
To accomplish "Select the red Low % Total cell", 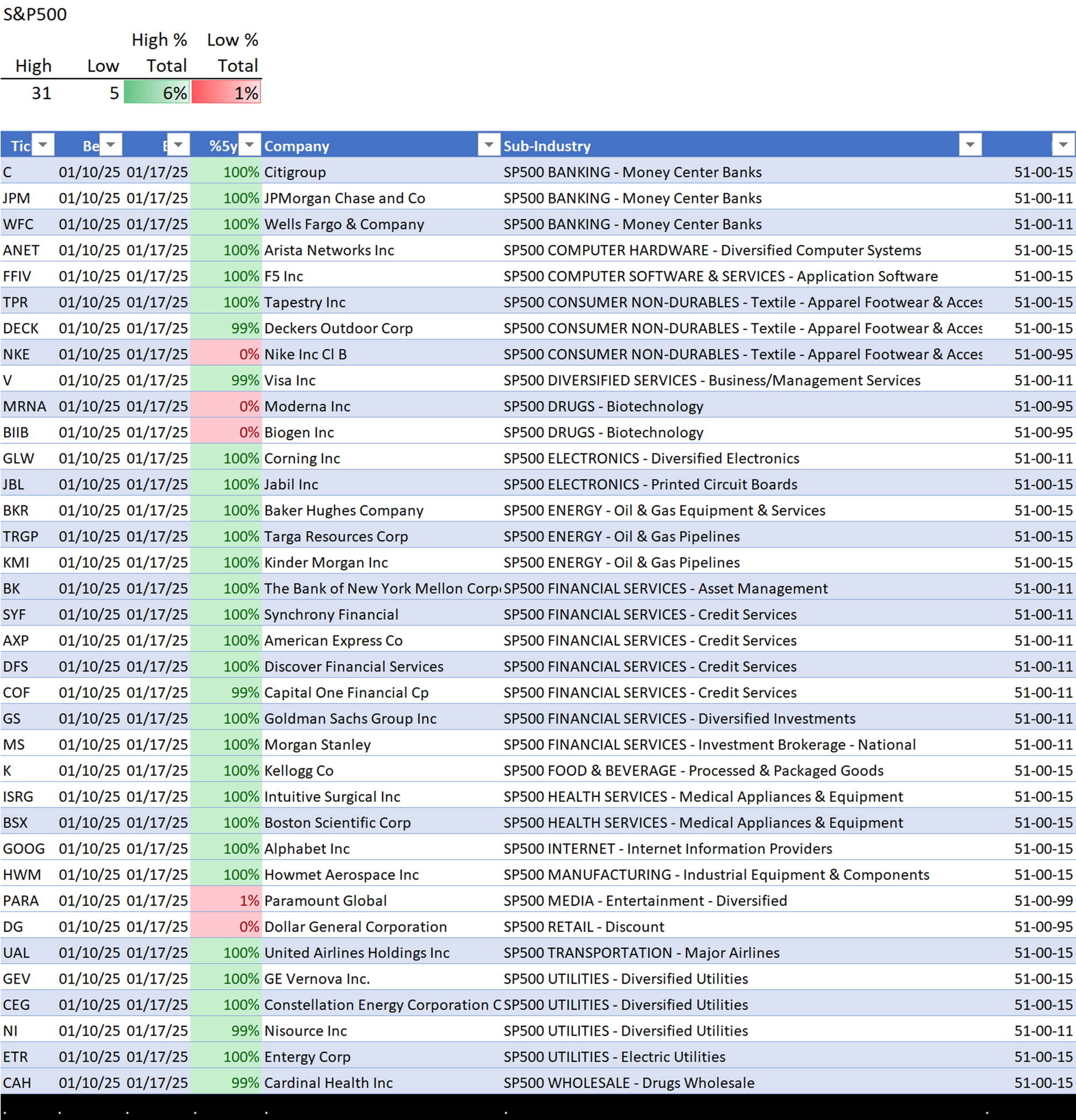I will (x=226, y=93).
